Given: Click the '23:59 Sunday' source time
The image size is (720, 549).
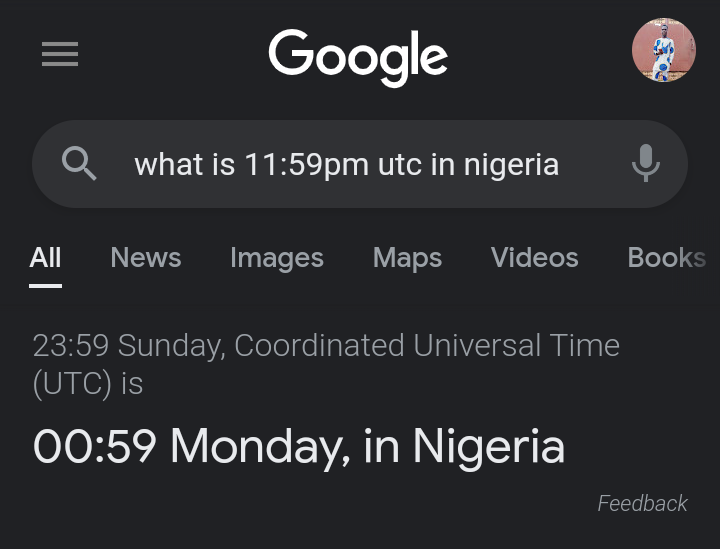Looking at the screenshot, I should click(x=129, y=346).
